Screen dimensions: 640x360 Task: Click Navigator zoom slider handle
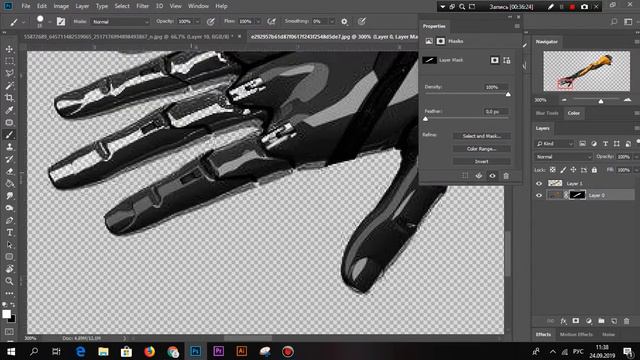point(601,100)
